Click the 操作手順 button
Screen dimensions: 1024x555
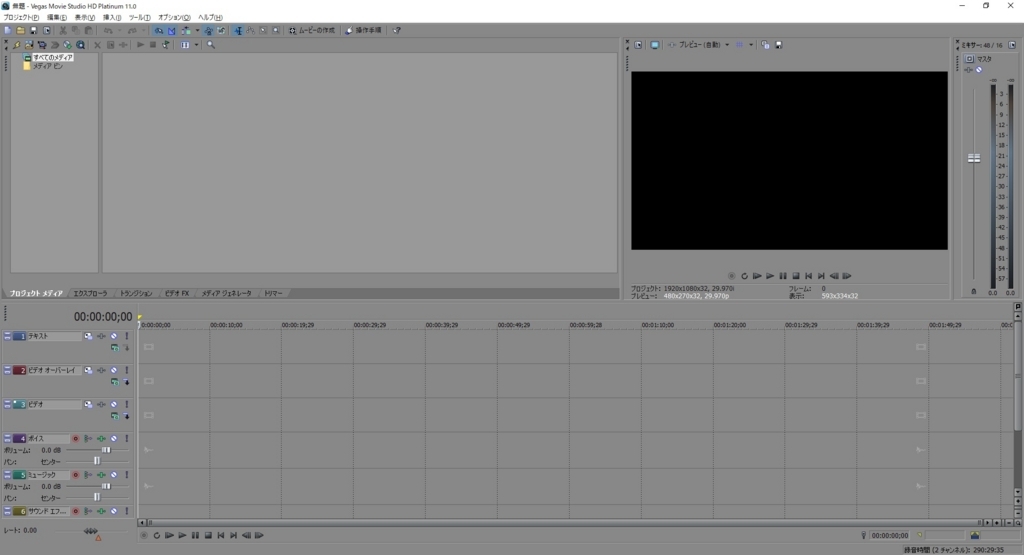point(363,30)
